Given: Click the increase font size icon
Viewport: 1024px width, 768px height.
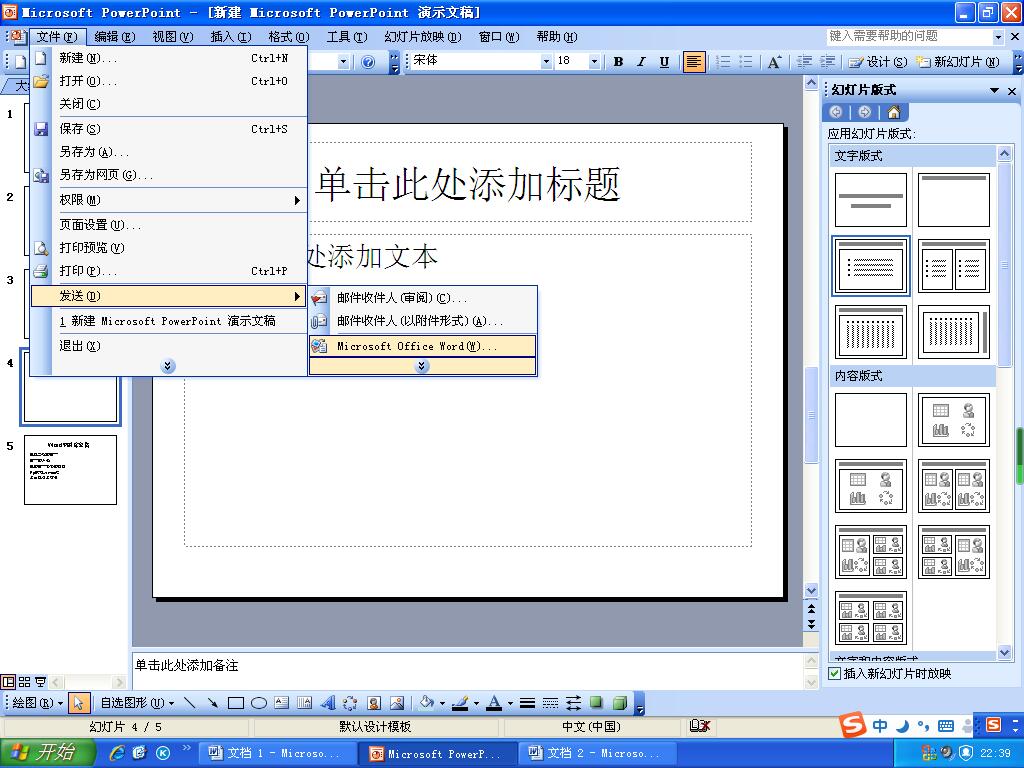Looking at the screenshot, I should 775,61.
